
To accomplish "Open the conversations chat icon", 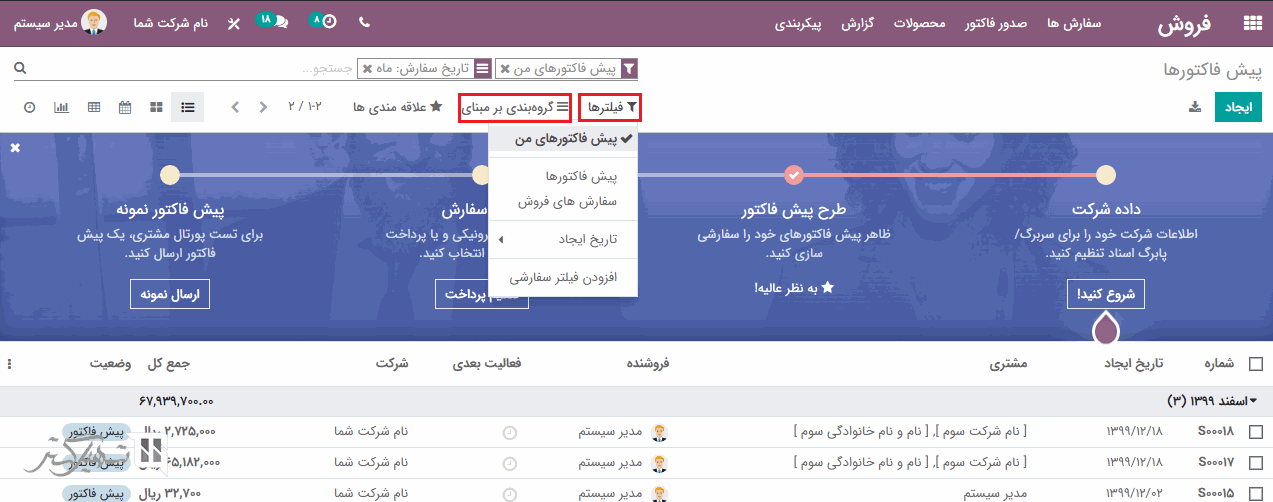I will 281,22.
